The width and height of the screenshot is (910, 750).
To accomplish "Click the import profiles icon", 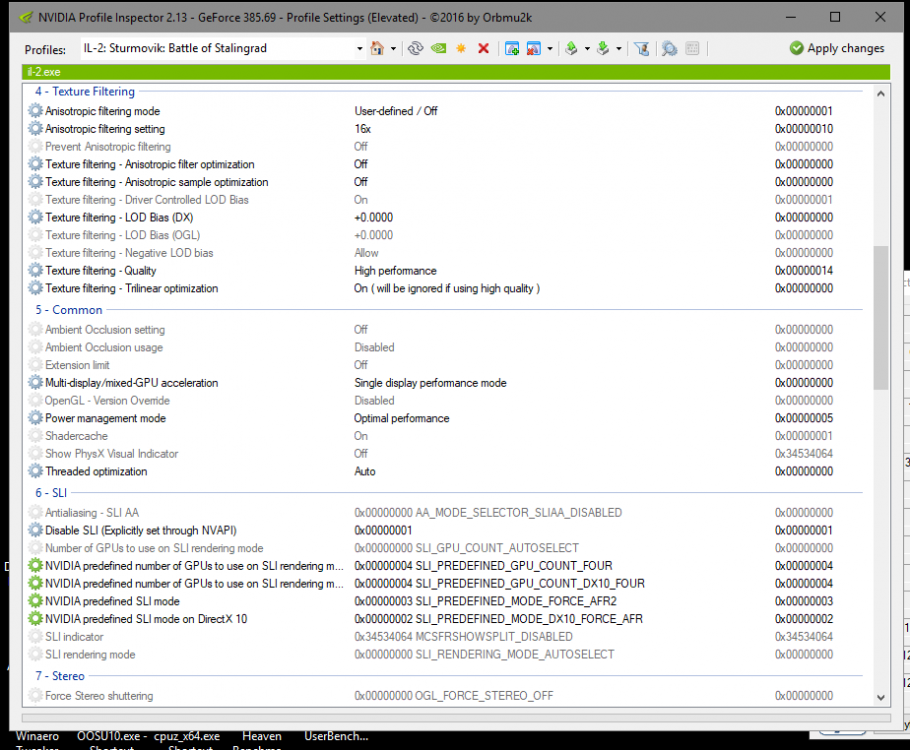I will 603,48.
